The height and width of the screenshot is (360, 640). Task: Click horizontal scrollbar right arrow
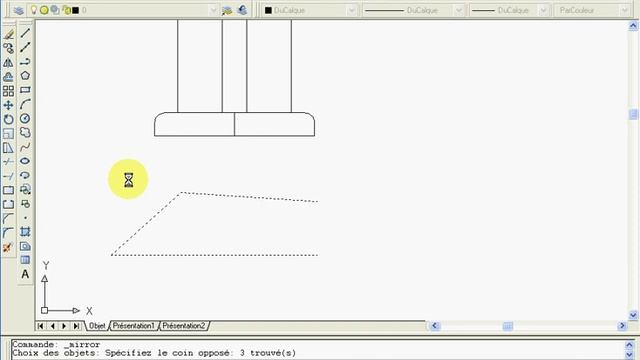coord(622,326)
